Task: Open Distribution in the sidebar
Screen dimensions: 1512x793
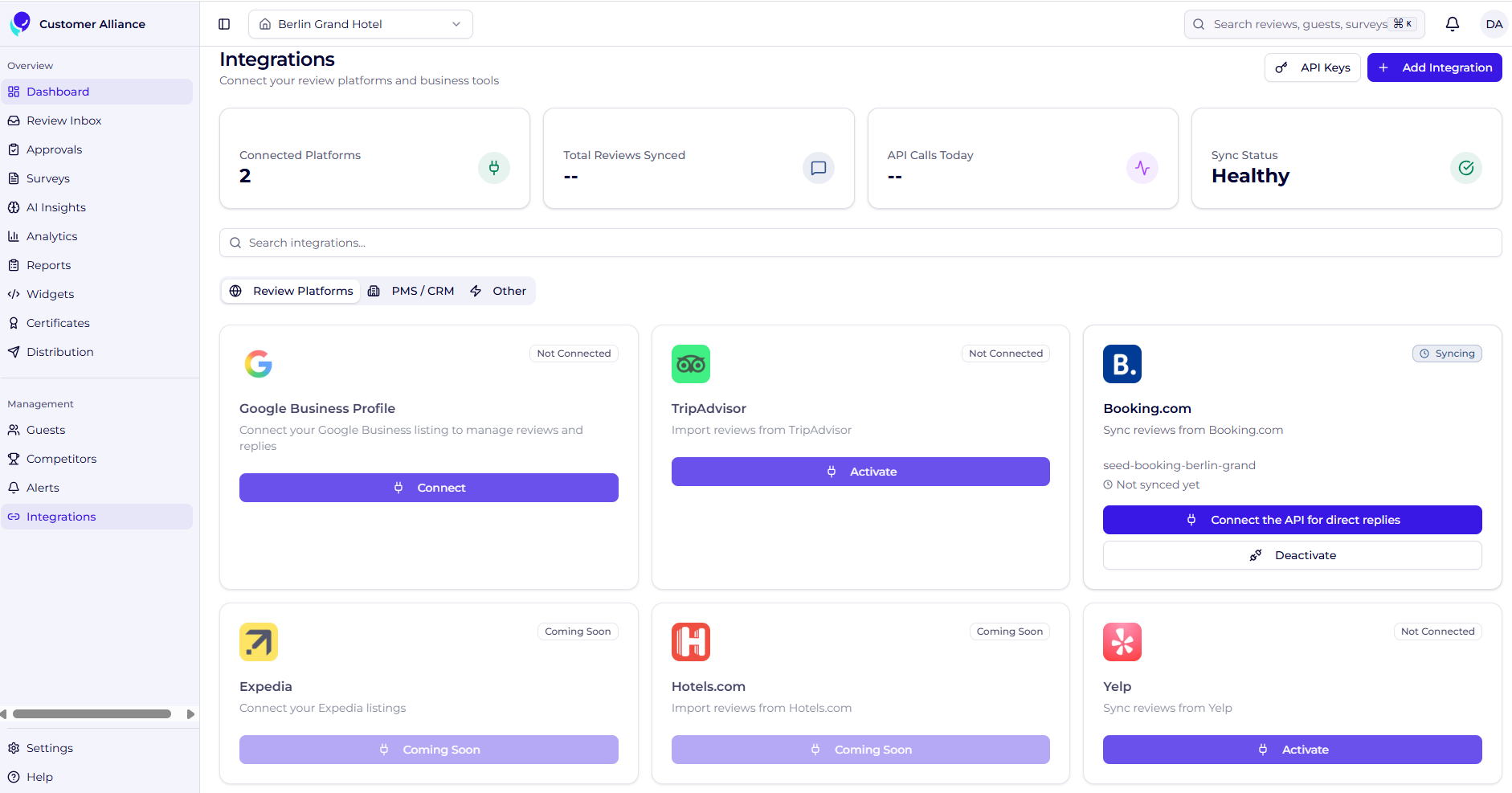Action: (x=97, y=352)
